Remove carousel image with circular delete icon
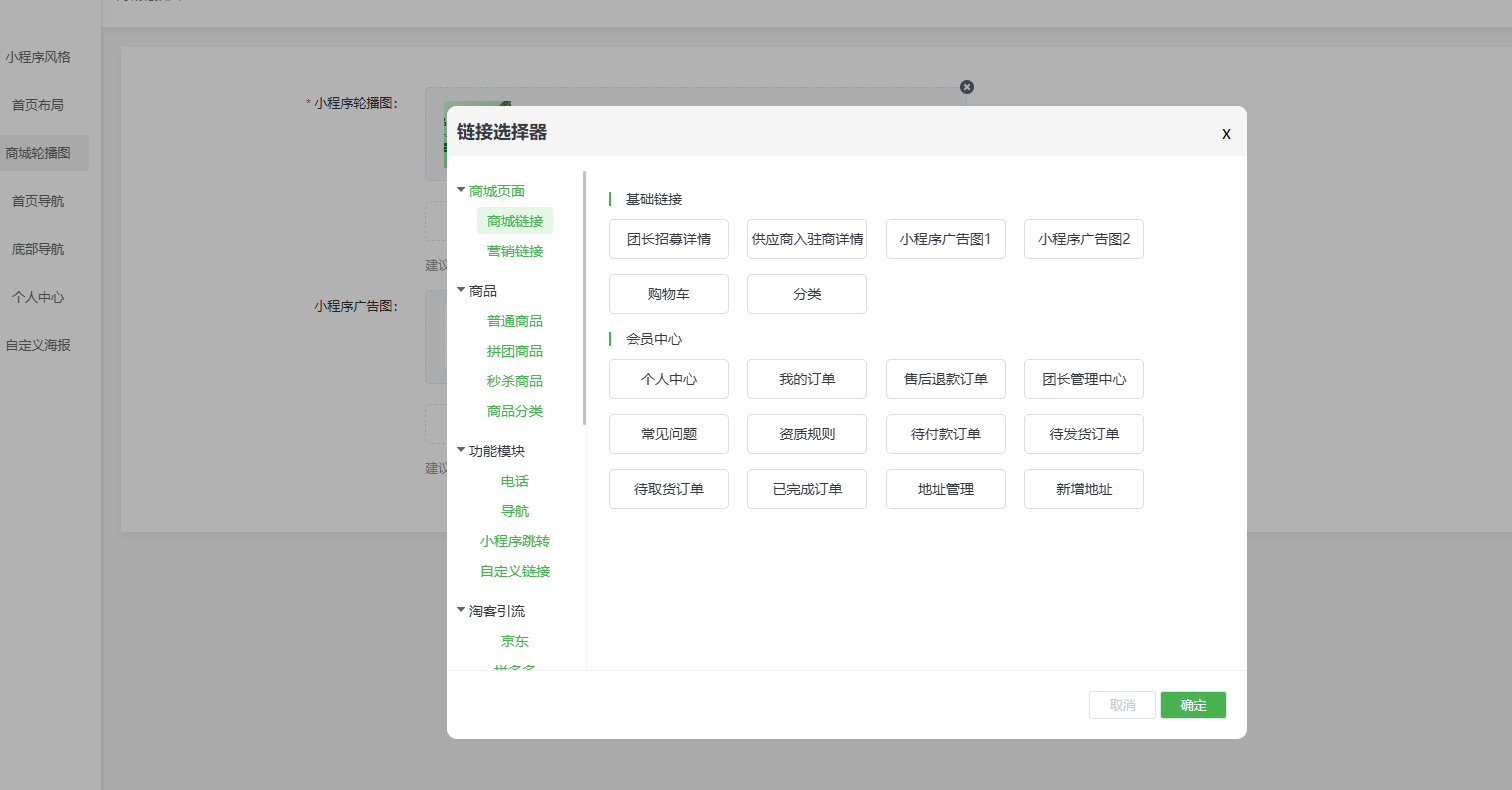 click(x=966, y=87)
